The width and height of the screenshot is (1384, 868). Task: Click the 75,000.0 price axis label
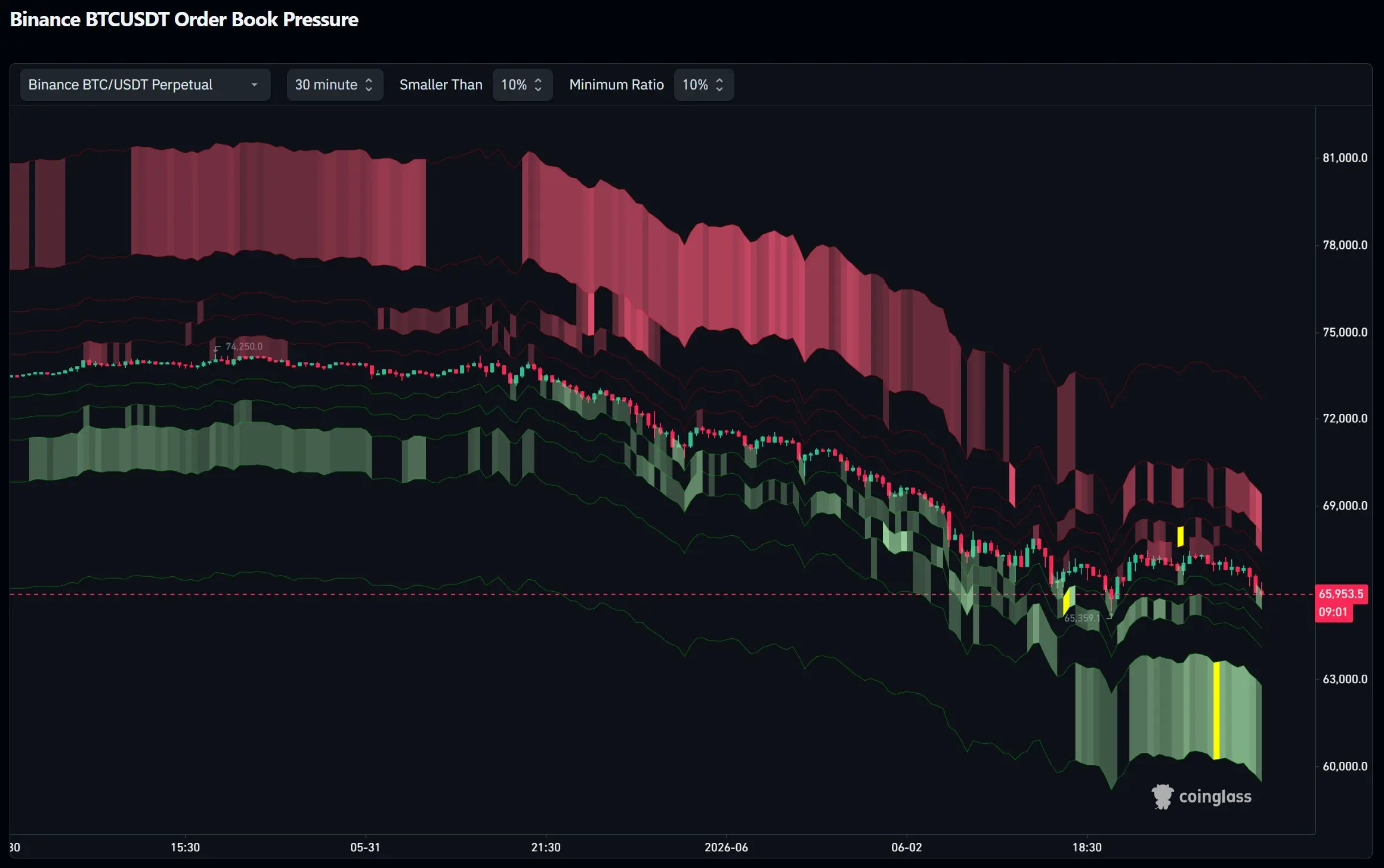(x=1345, y=332)
